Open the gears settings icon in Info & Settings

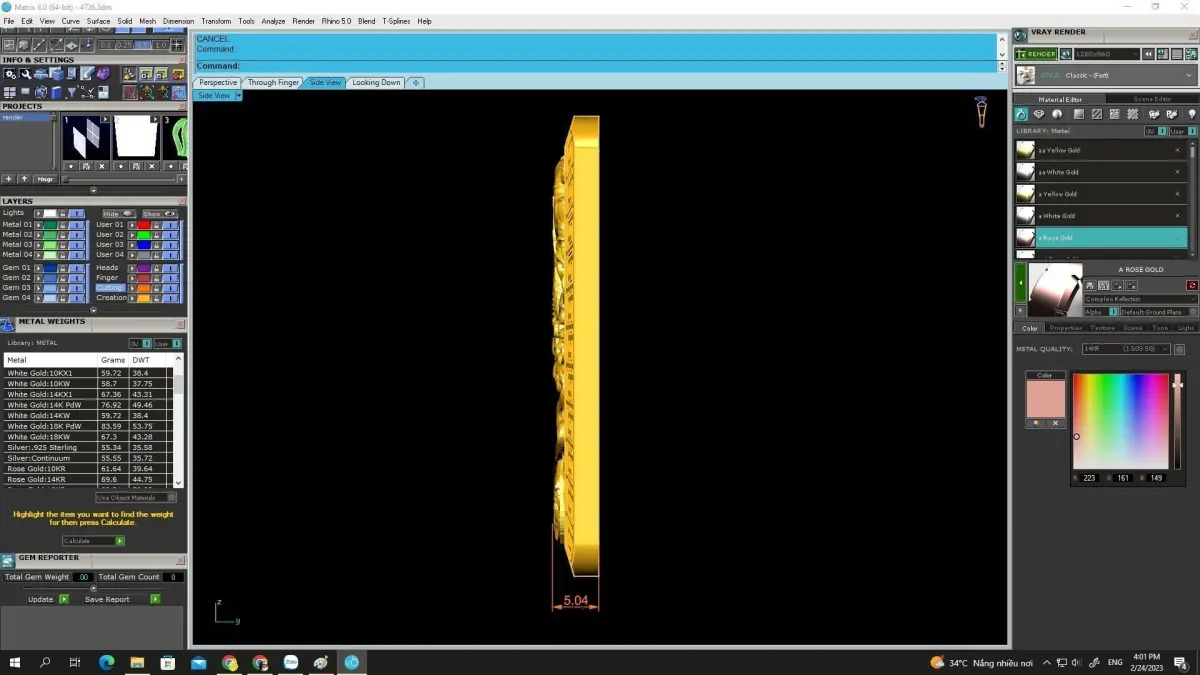pos(9,74)
